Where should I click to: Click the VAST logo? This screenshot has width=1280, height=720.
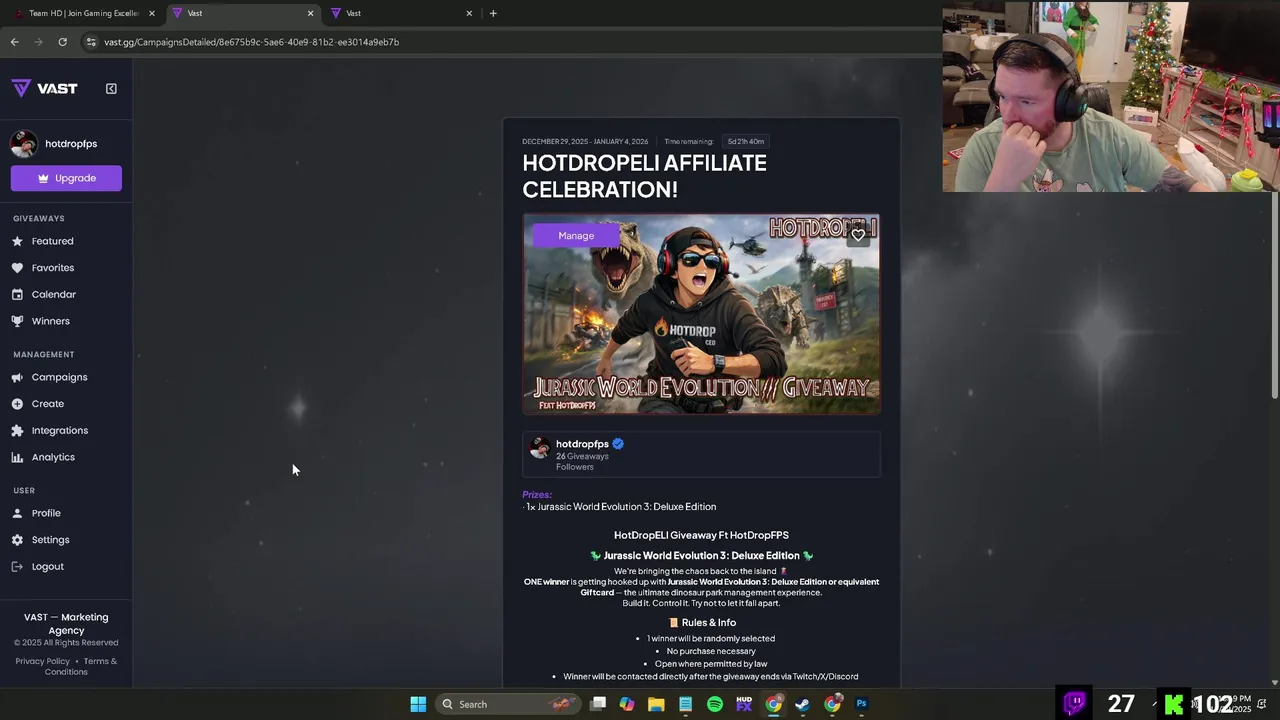tap(44, 88)
